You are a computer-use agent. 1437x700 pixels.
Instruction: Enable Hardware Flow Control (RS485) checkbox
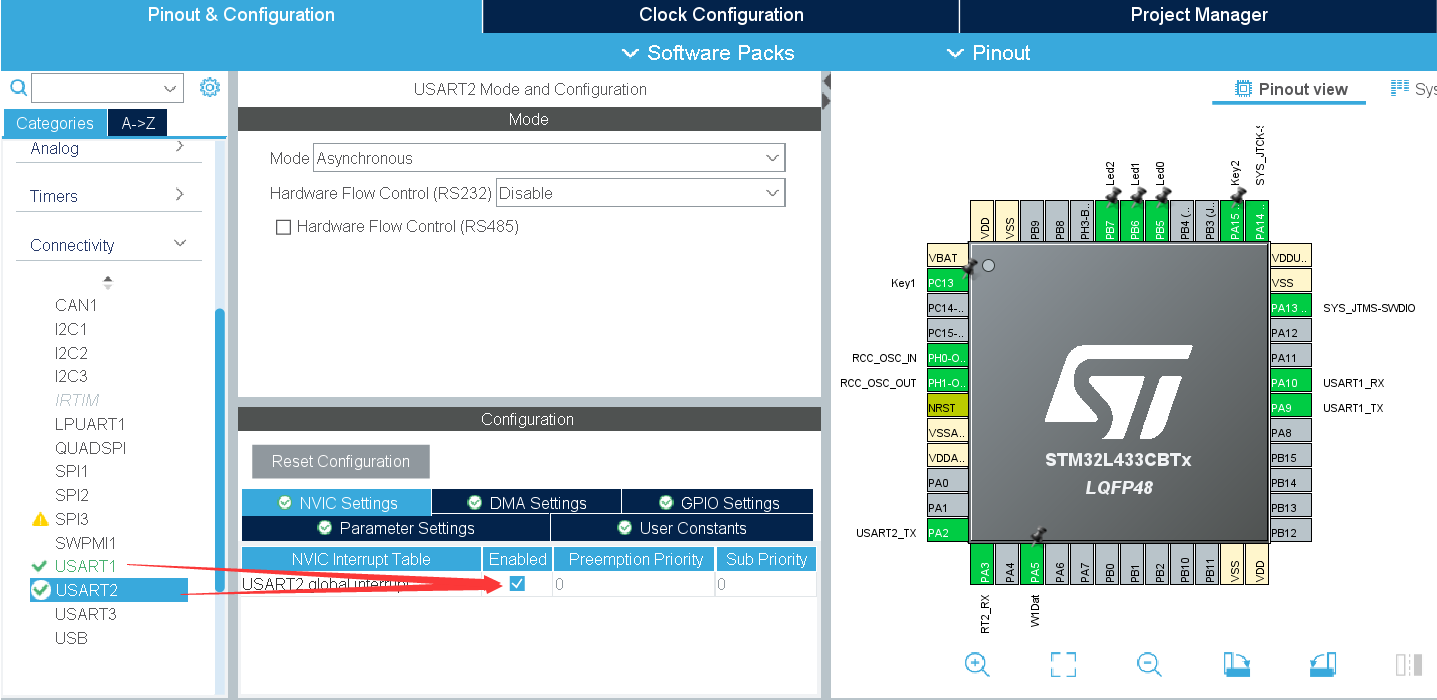[x=283, y=227]
